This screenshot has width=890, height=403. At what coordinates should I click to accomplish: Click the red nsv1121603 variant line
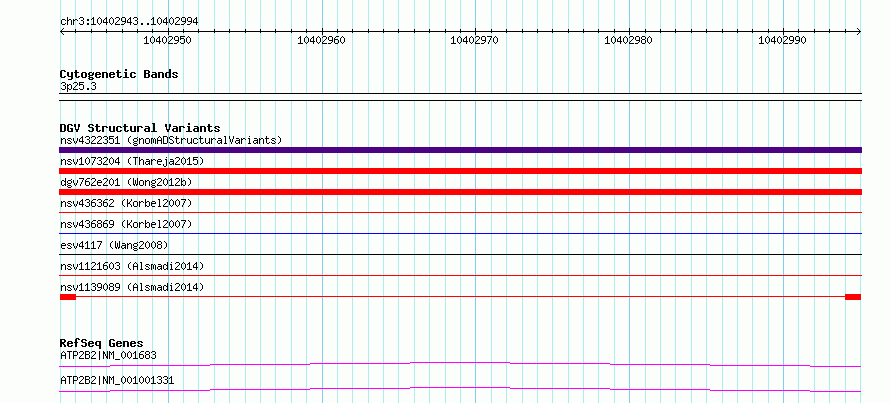coord(460,275)
